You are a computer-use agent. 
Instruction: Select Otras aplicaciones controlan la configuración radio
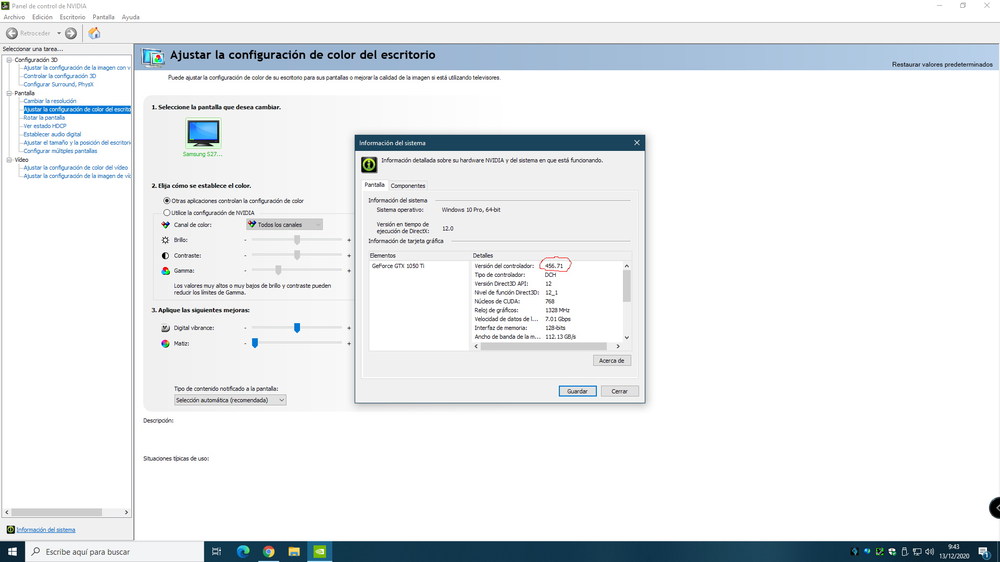pos(166,201)
